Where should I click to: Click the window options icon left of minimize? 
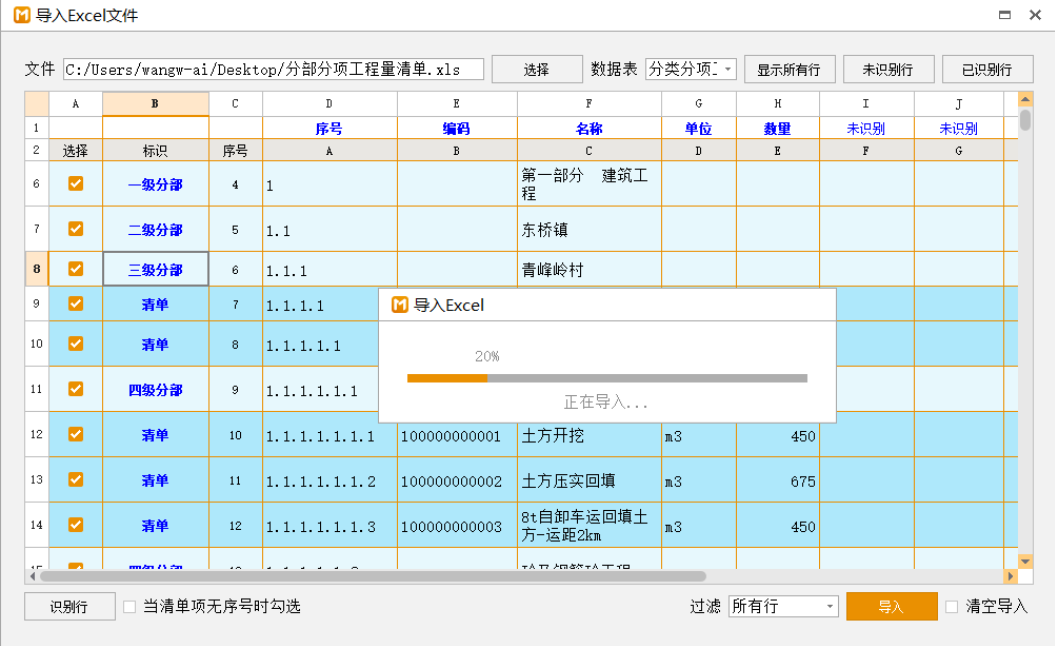click(x=1005, y=15)
